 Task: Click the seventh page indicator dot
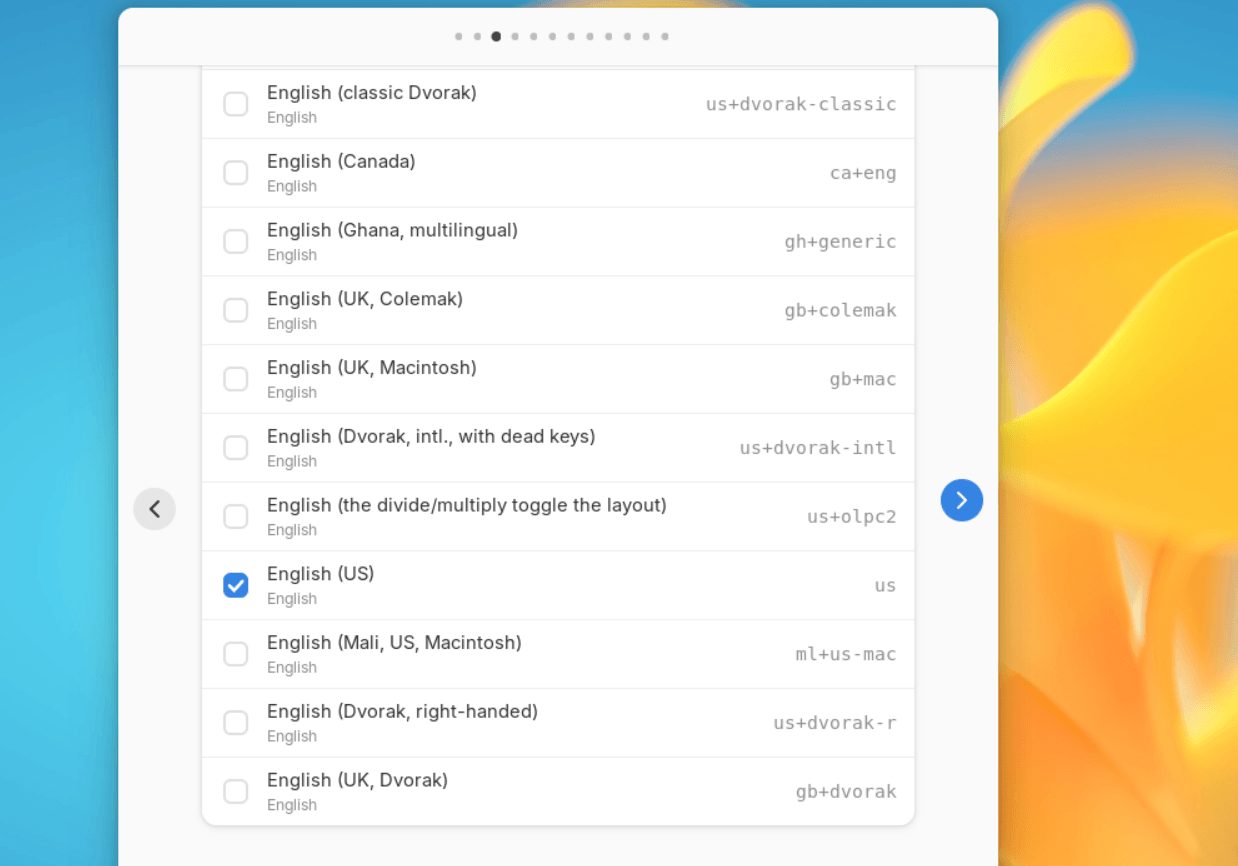[571, 36]
